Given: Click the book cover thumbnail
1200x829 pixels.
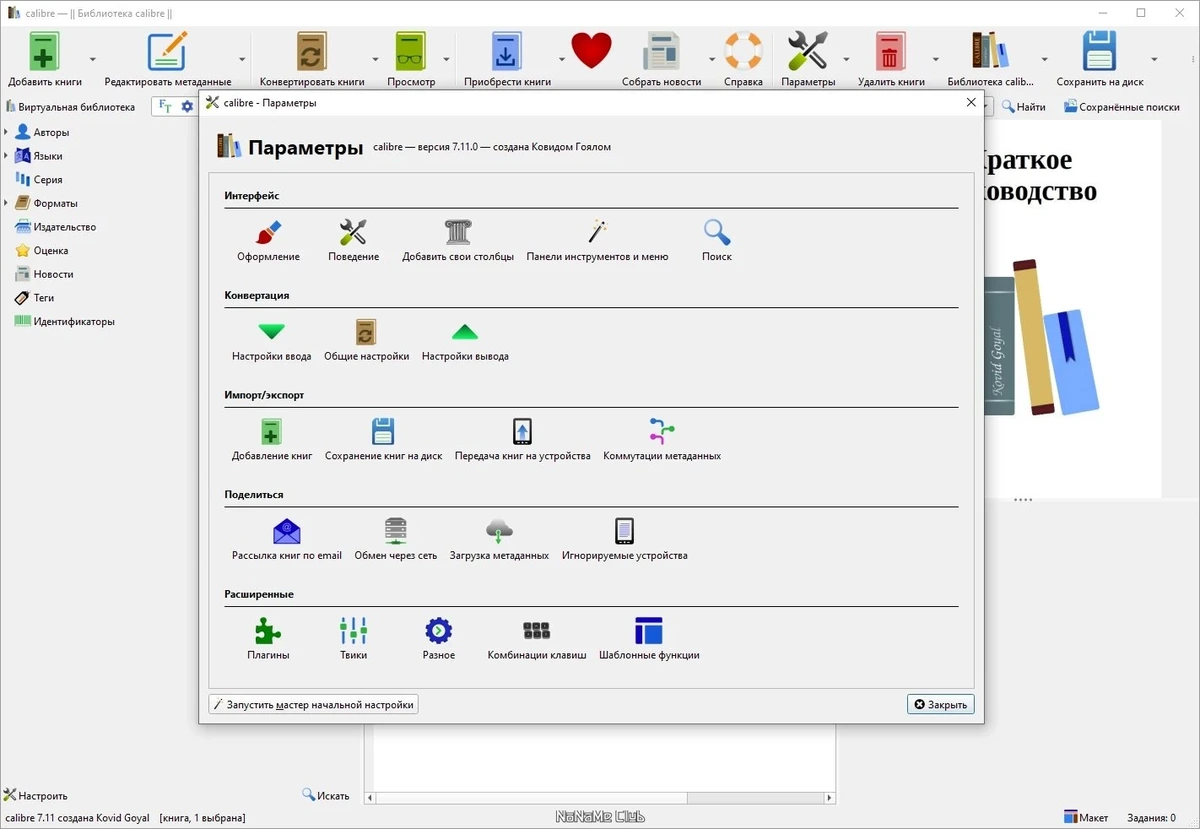Looking at the screenshot, I should click(x=1073, y=308).
